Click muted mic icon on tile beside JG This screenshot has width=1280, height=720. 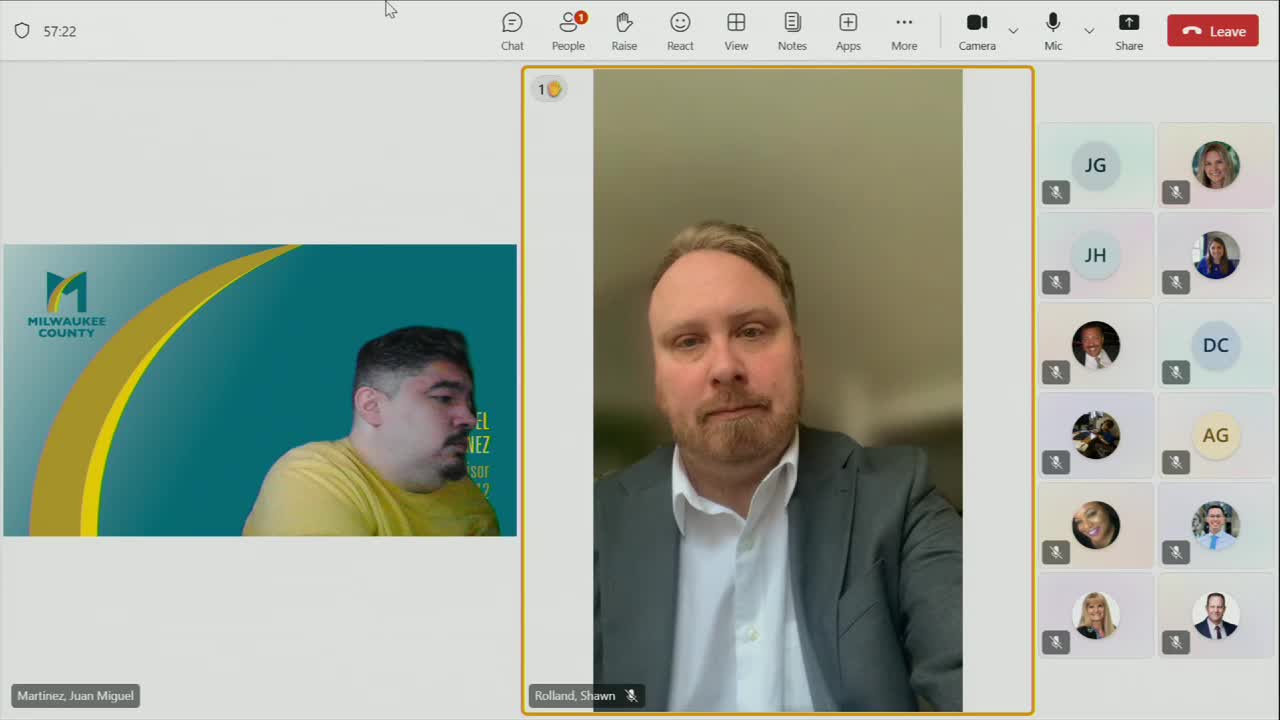pos(1176,192)
